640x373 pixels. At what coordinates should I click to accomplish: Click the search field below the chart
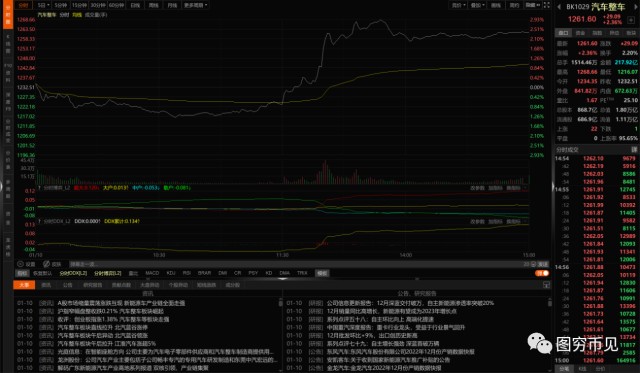(x=294, y=264)
